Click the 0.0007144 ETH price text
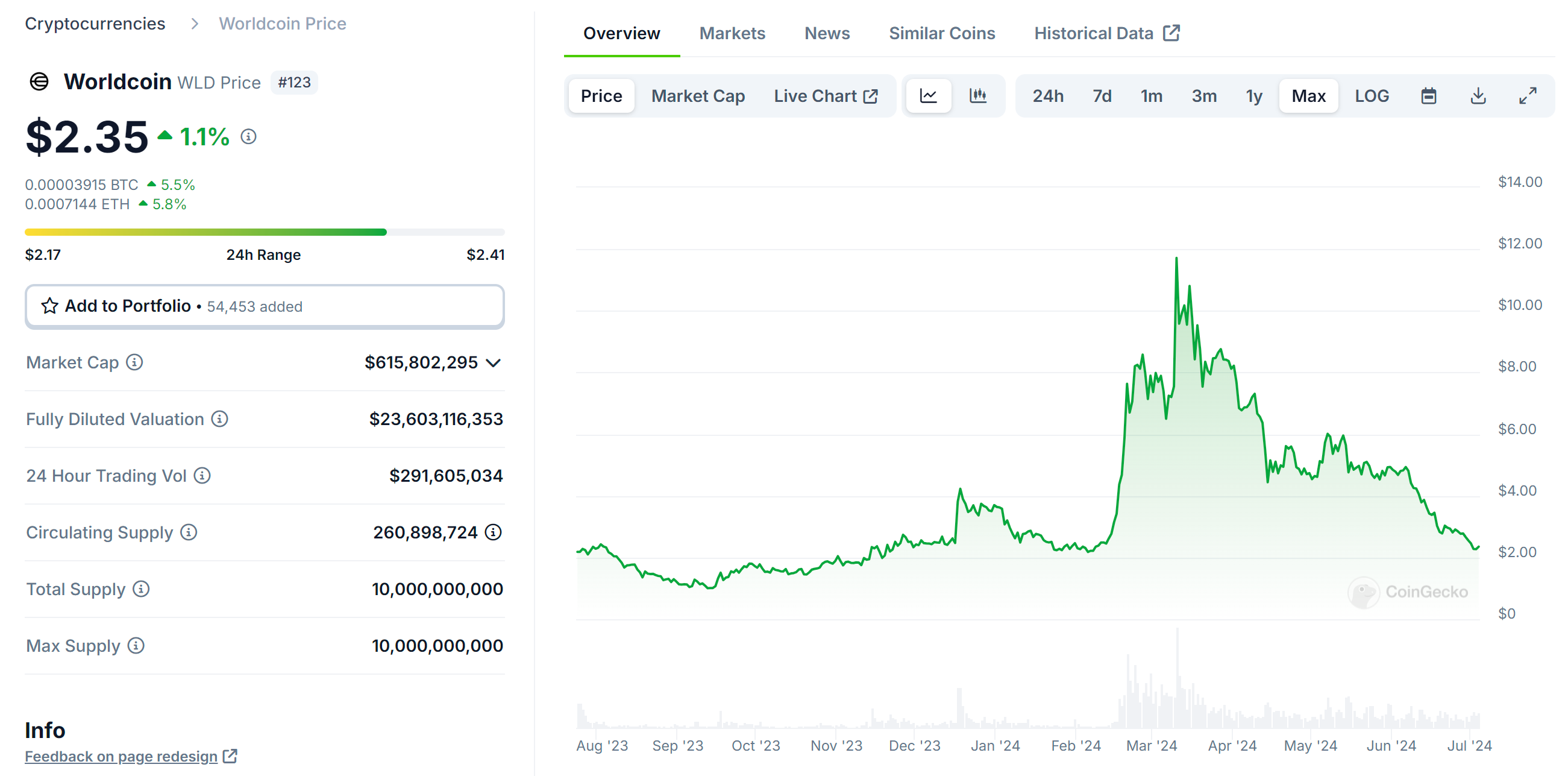The image size is (1568, 776). pos(77,204)
